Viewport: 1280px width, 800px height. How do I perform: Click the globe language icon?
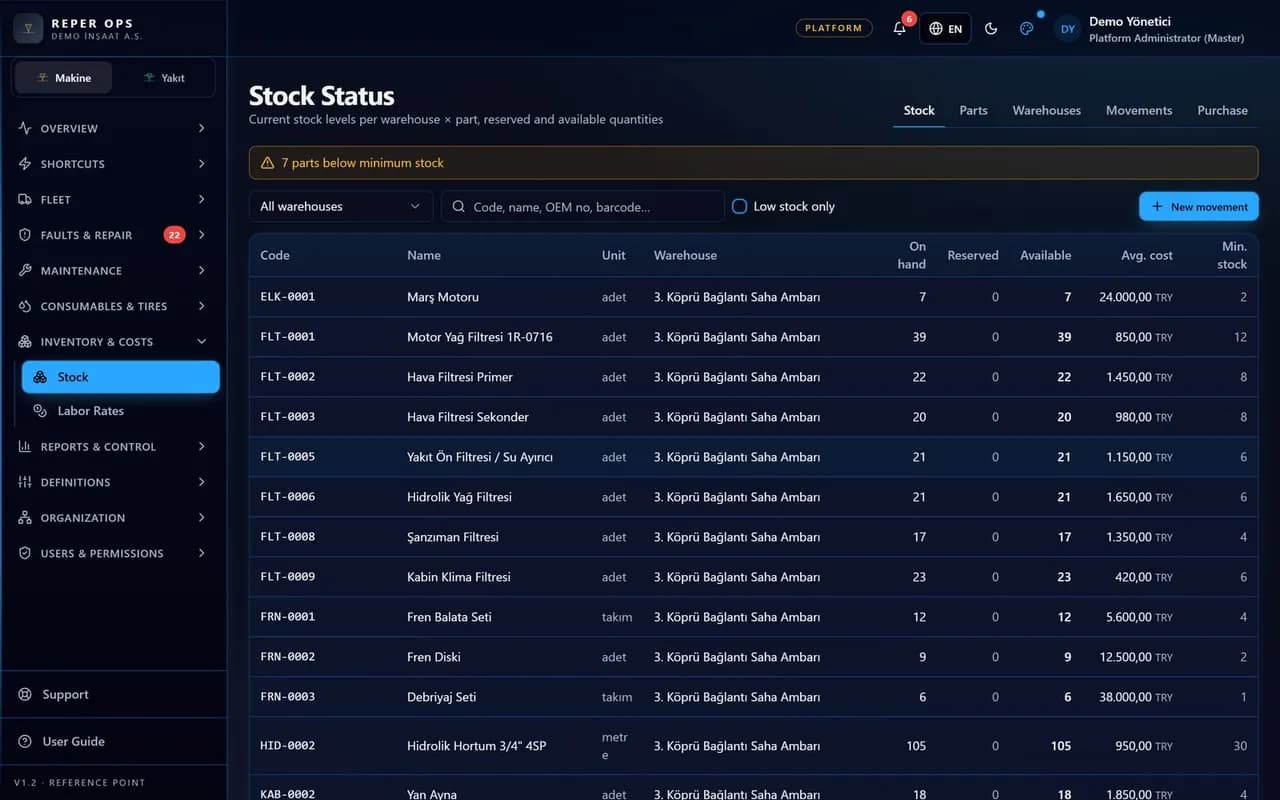936,29
